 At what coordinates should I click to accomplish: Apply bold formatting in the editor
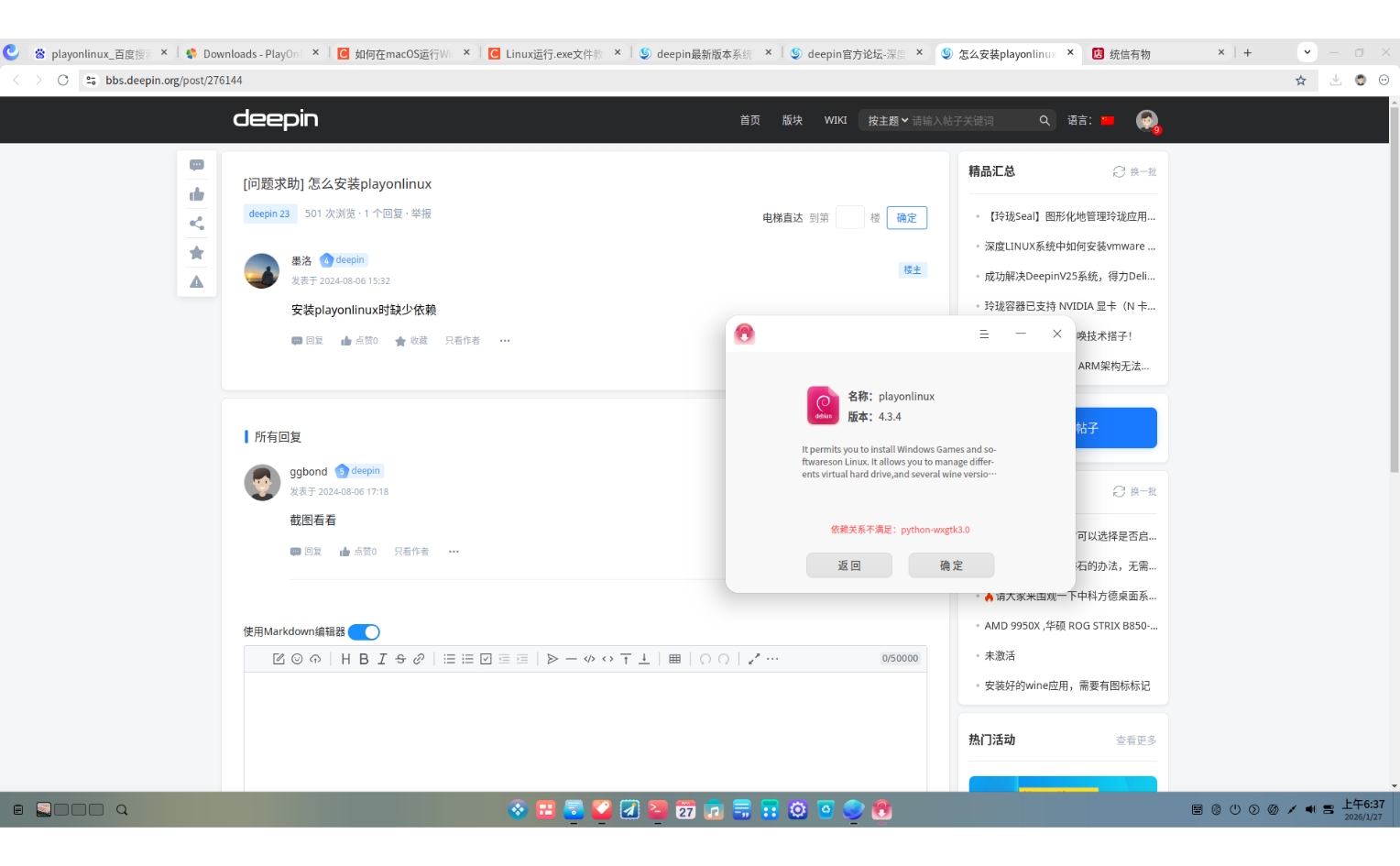tap(364, 659)
